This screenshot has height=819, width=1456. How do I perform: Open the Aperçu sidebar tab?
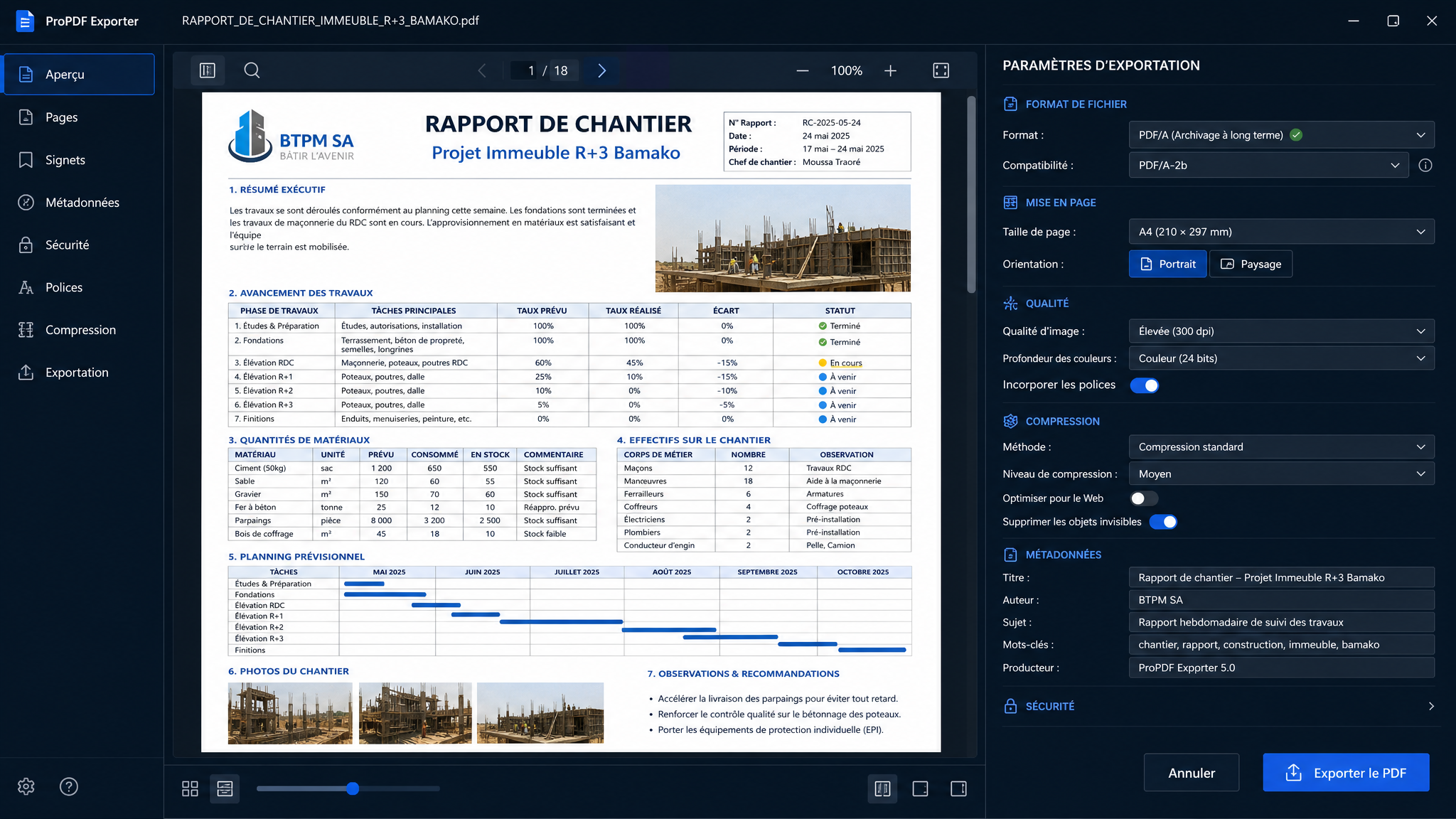(x=79, y=74)
